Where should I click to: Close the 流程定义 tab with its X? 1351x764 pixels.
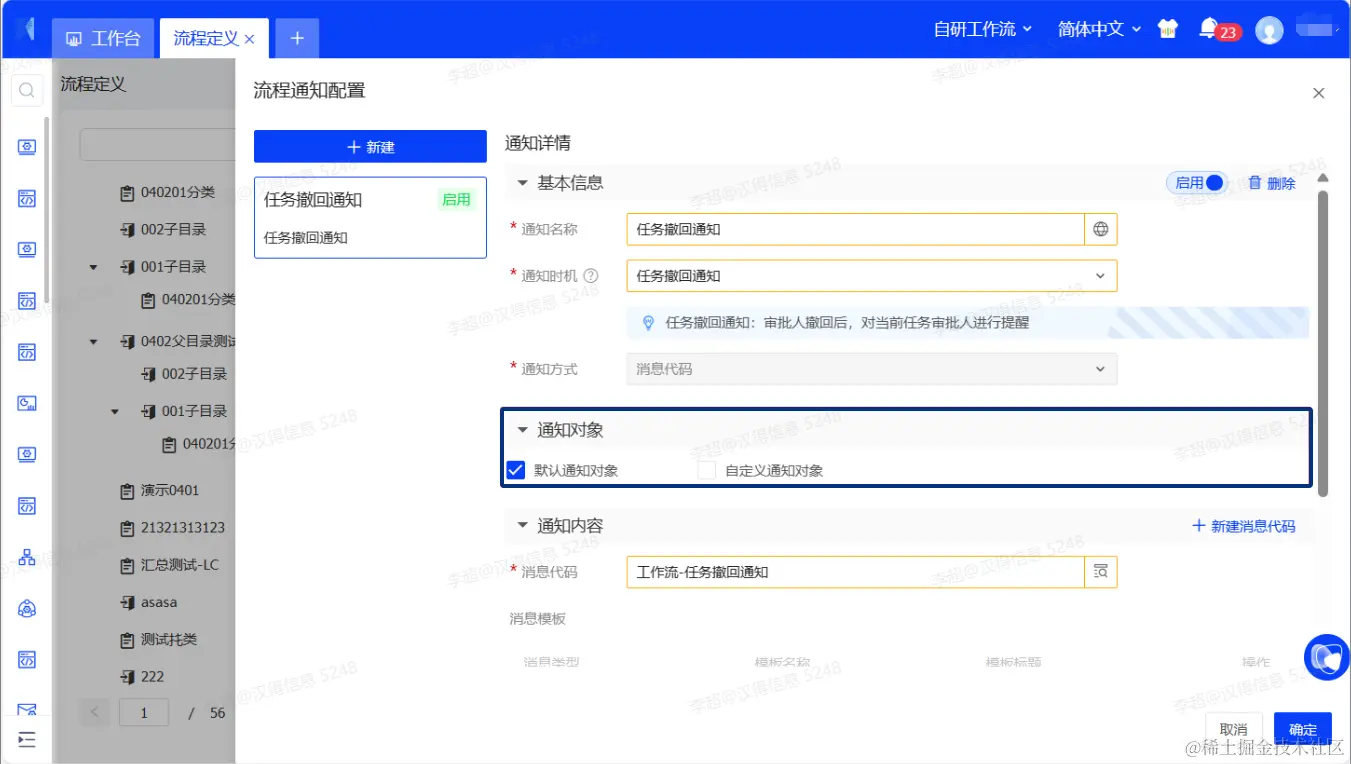[250, 39]
